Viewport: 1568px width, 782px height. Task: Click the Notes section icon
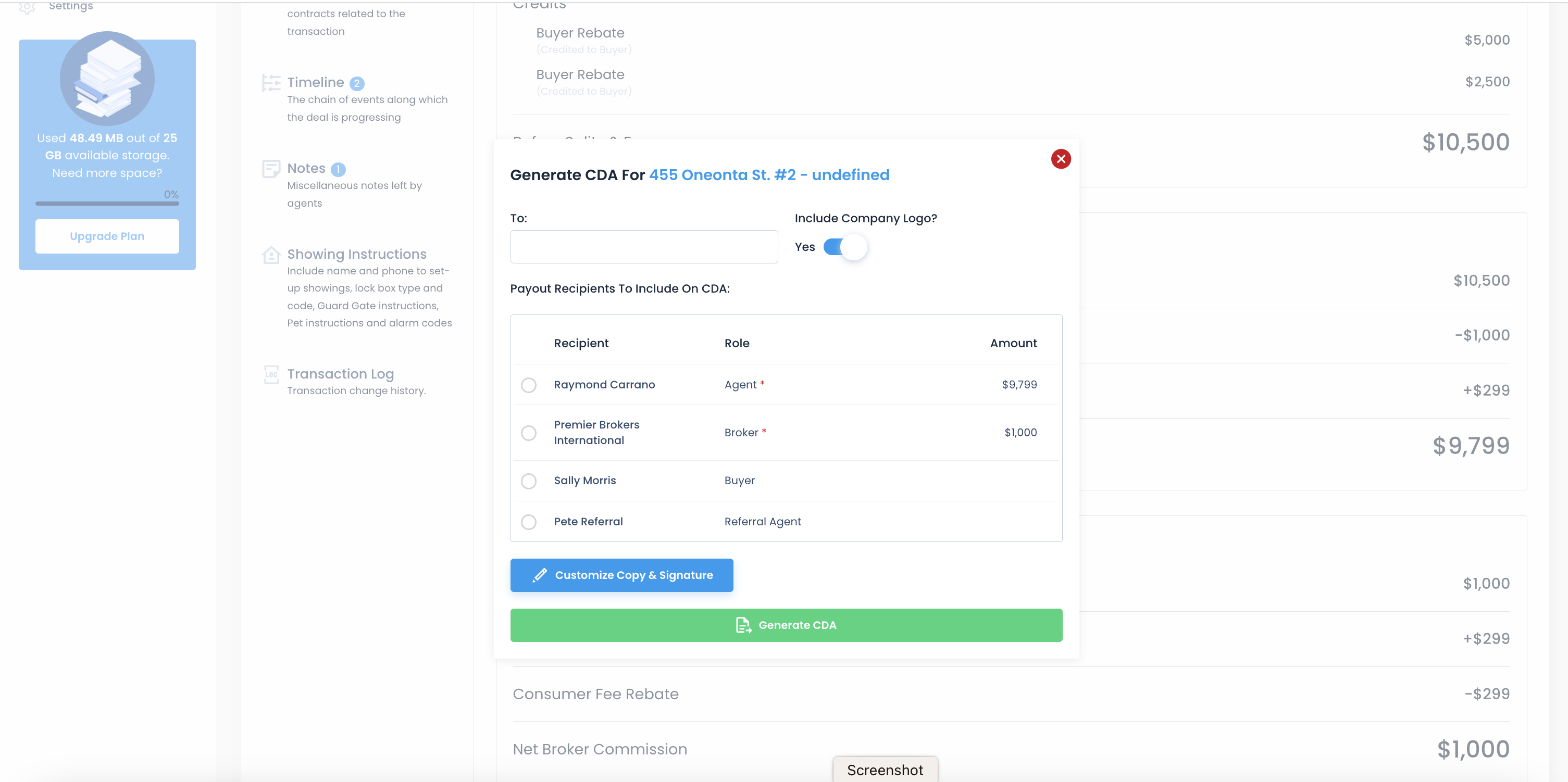271,169
